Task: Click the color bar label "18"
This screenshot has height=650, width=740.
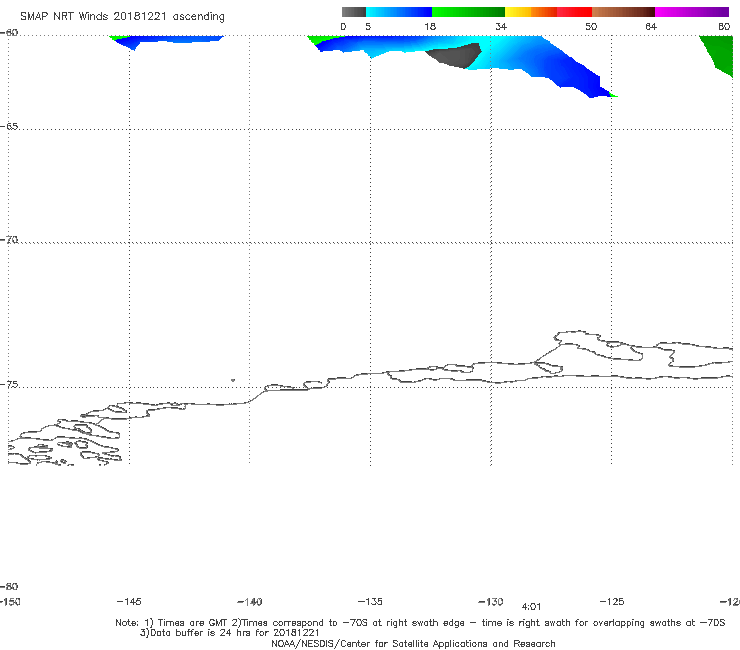Action: click(x=430, y=26)
